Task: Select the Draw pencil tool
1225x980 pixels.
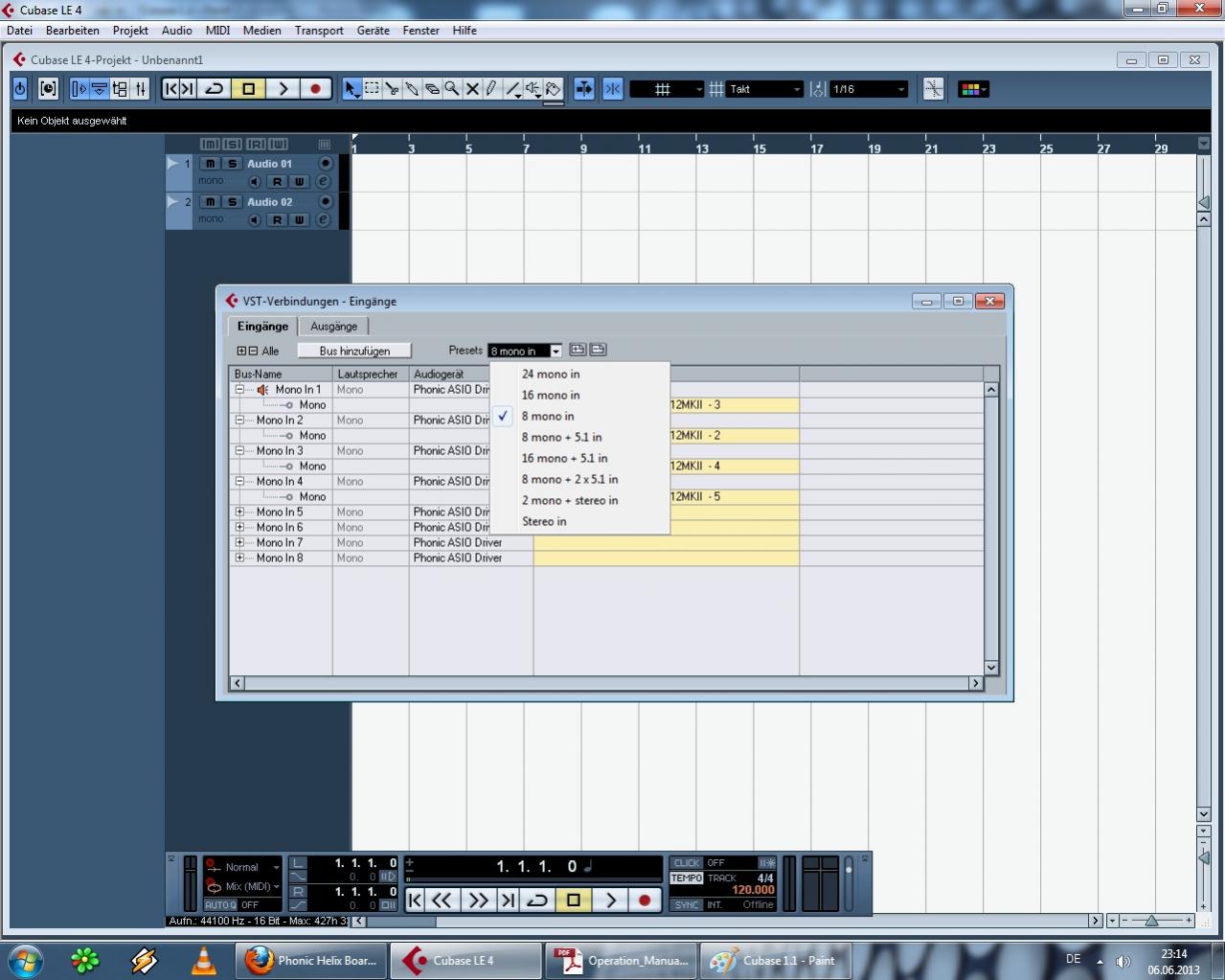Action: pyautogui.click(x=492, y=89)
